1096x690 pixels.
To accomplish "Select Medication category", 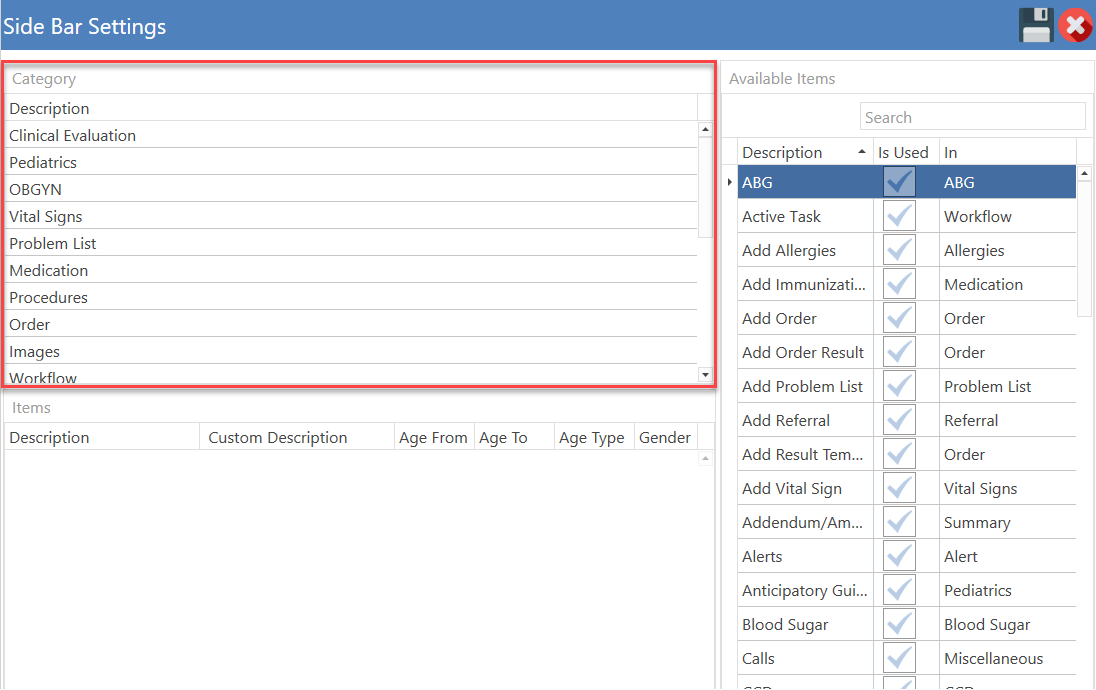I will [x=351, y=271].
